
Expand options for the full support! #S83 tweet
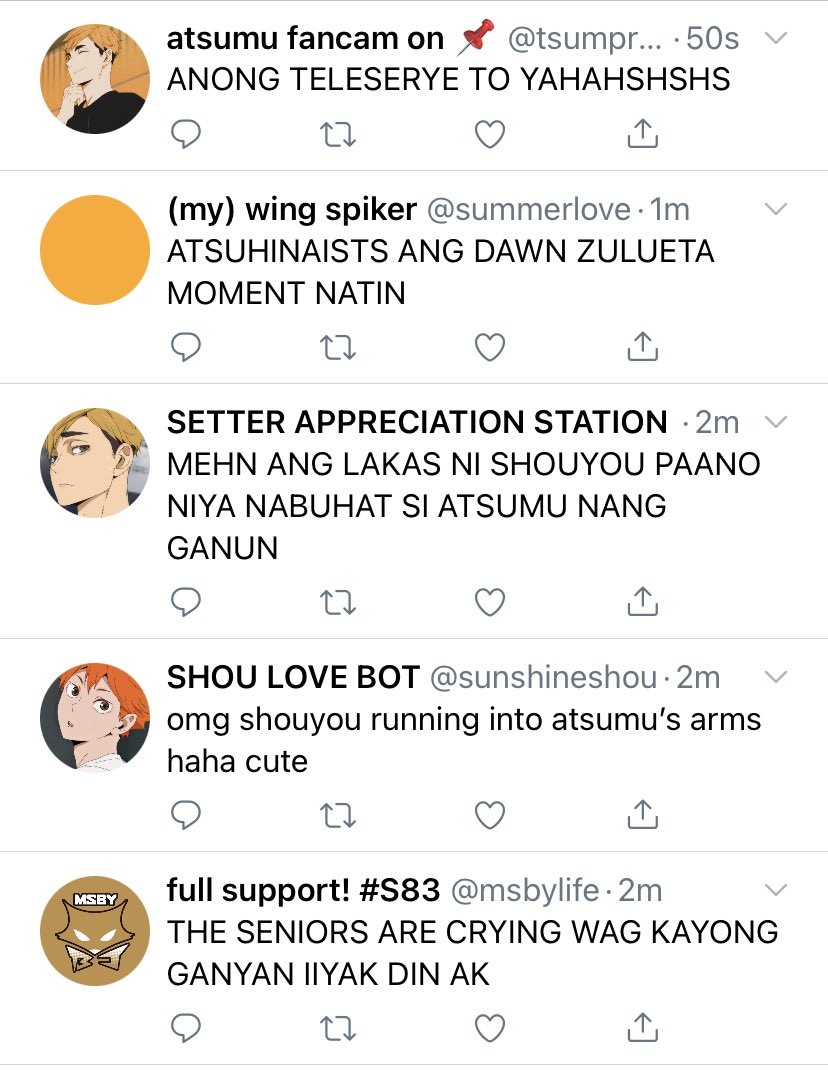point(776,890)
